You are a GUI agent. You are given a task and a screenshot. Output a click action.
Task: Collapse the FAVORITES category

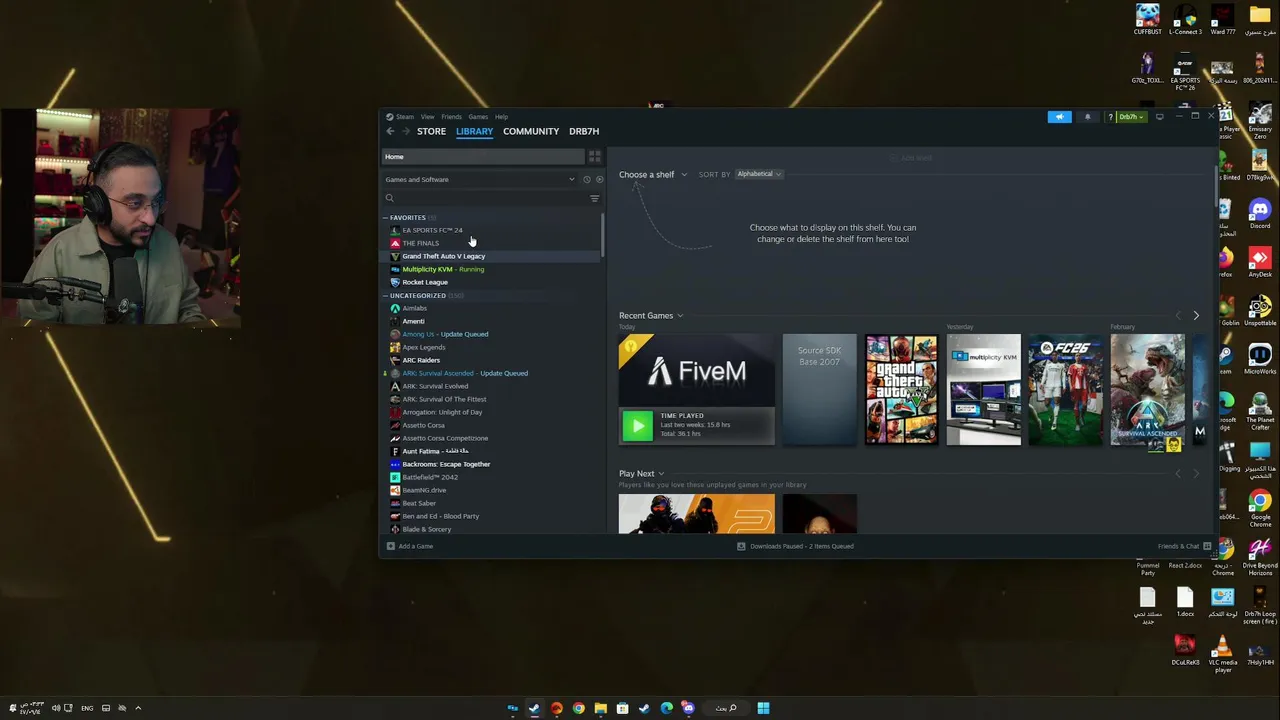386,218
